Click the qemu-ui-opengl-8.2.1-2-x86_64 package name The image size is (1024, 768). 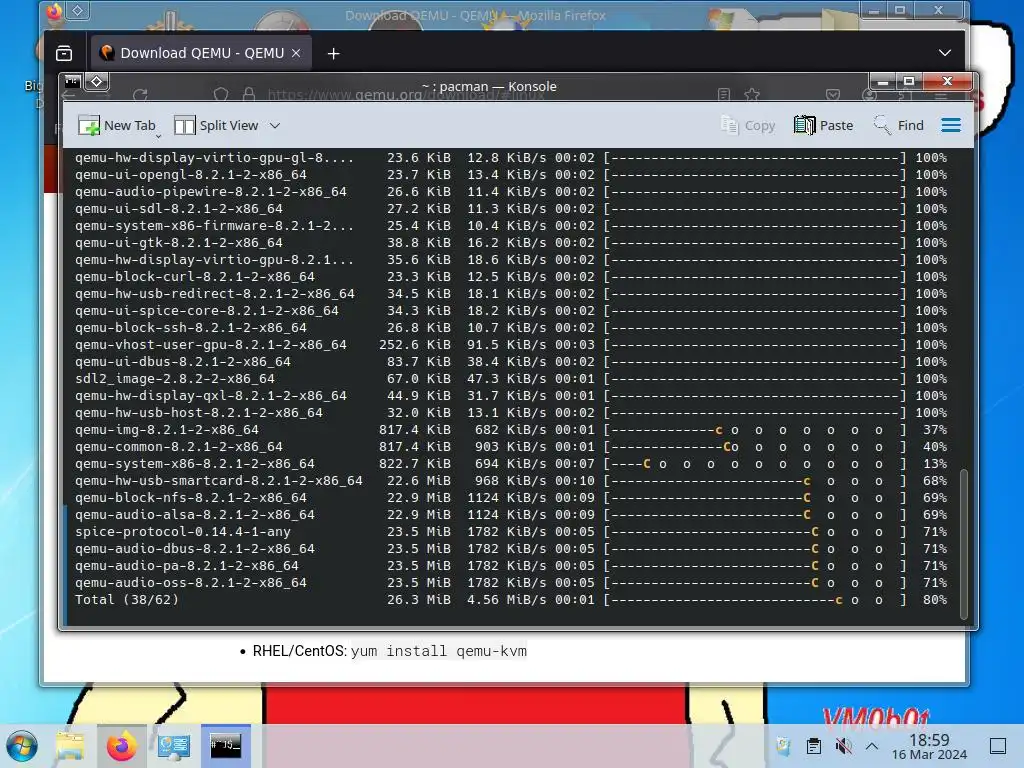pyautogui.click(x=191, y=175)
